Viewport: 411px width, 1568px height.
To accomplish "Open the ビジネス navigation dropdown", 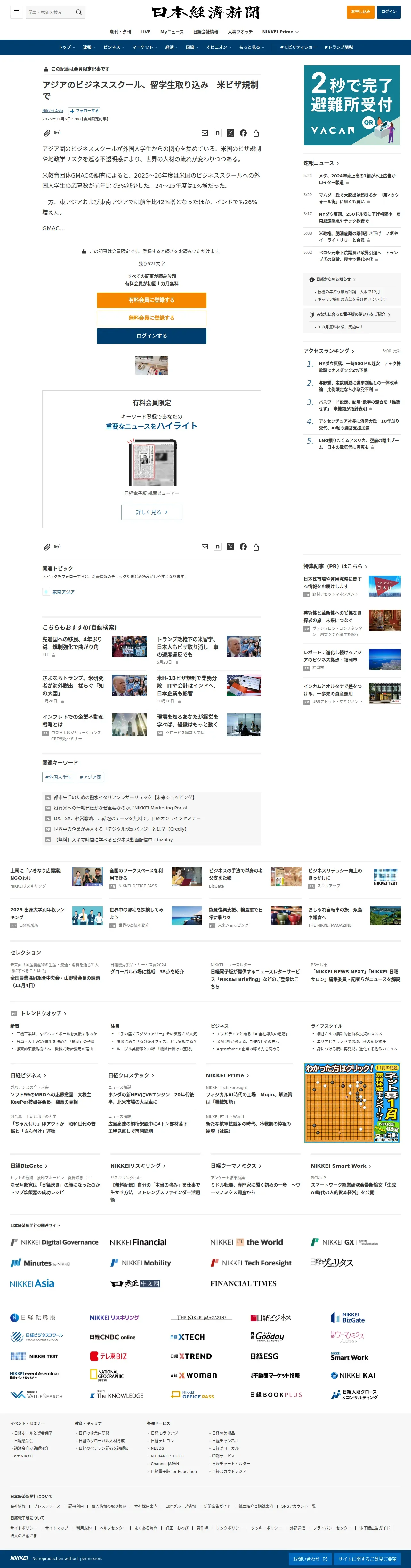I will pos(114,47).
